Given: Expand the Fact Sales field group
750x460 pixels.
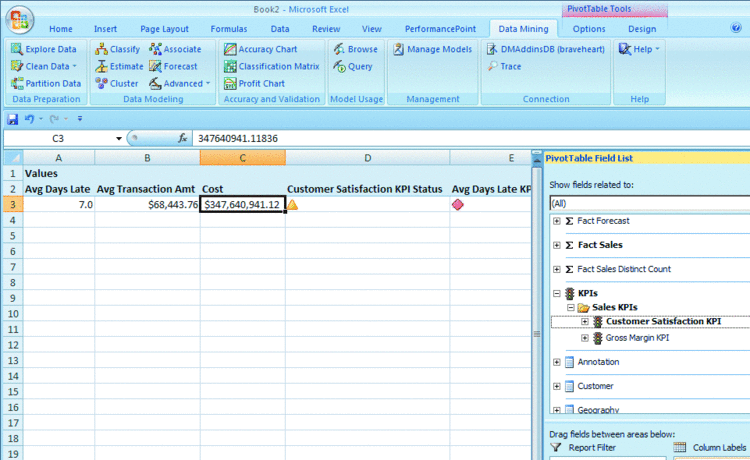Looking at the screenshot, I should [x=557, y=245].
